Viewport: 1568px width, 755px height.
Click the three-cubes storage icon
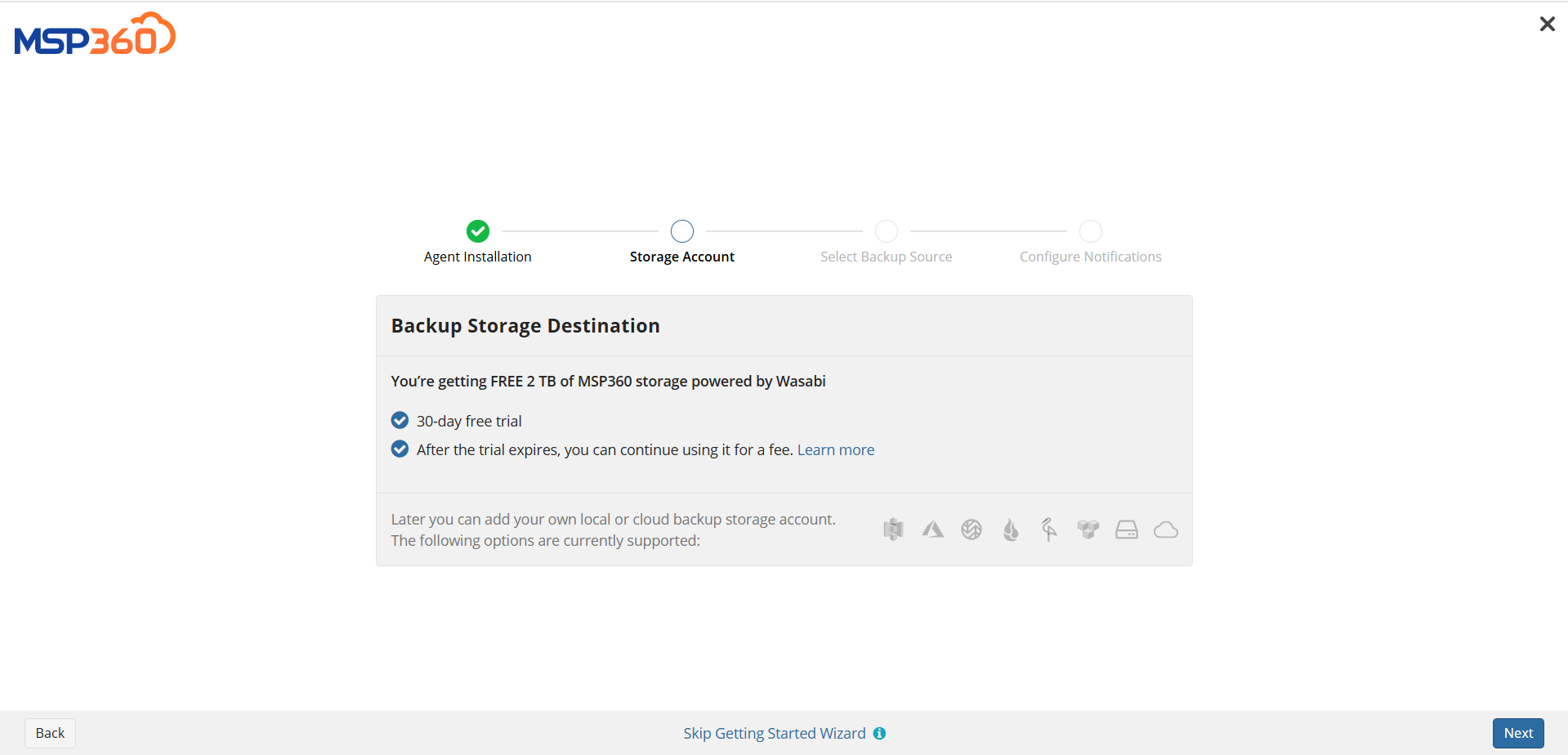click(x=1088, y=529)
